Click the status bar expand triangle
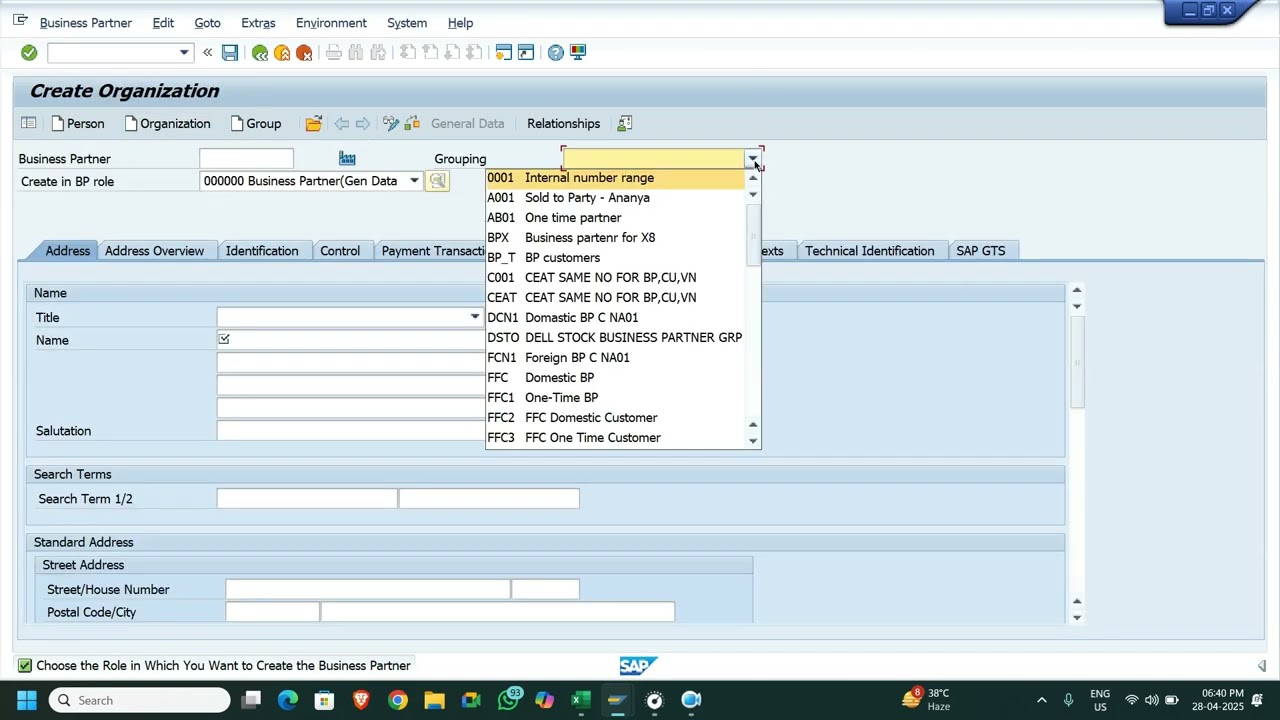 coord(1262,666)
